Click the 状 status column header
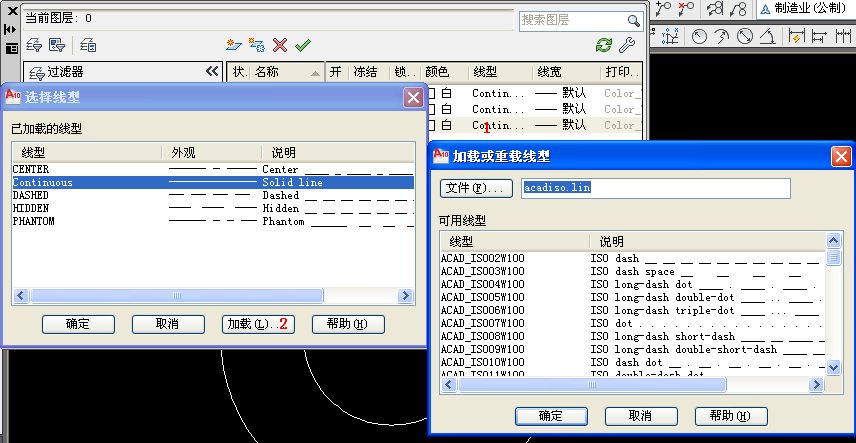856x443 pixels. tap(239, 72)
